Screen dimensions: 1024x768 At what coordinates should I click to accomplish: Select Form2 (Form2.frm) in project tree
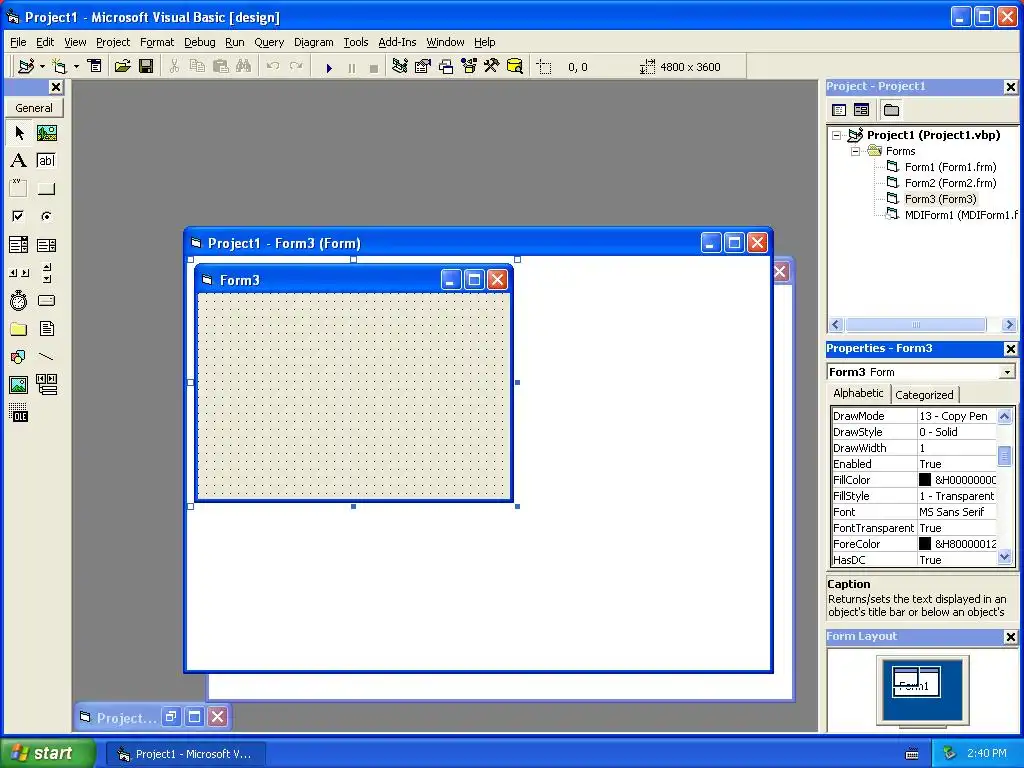coord(950,184)
